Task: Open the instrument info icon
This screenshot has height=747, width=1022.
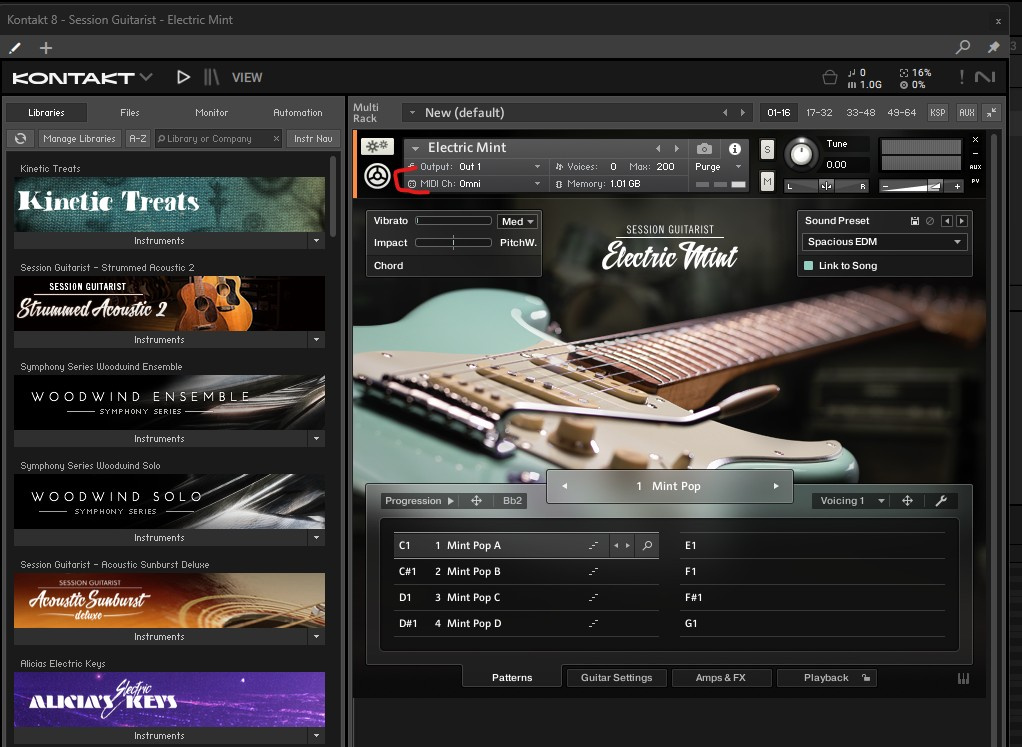Action: coord(734,149)
